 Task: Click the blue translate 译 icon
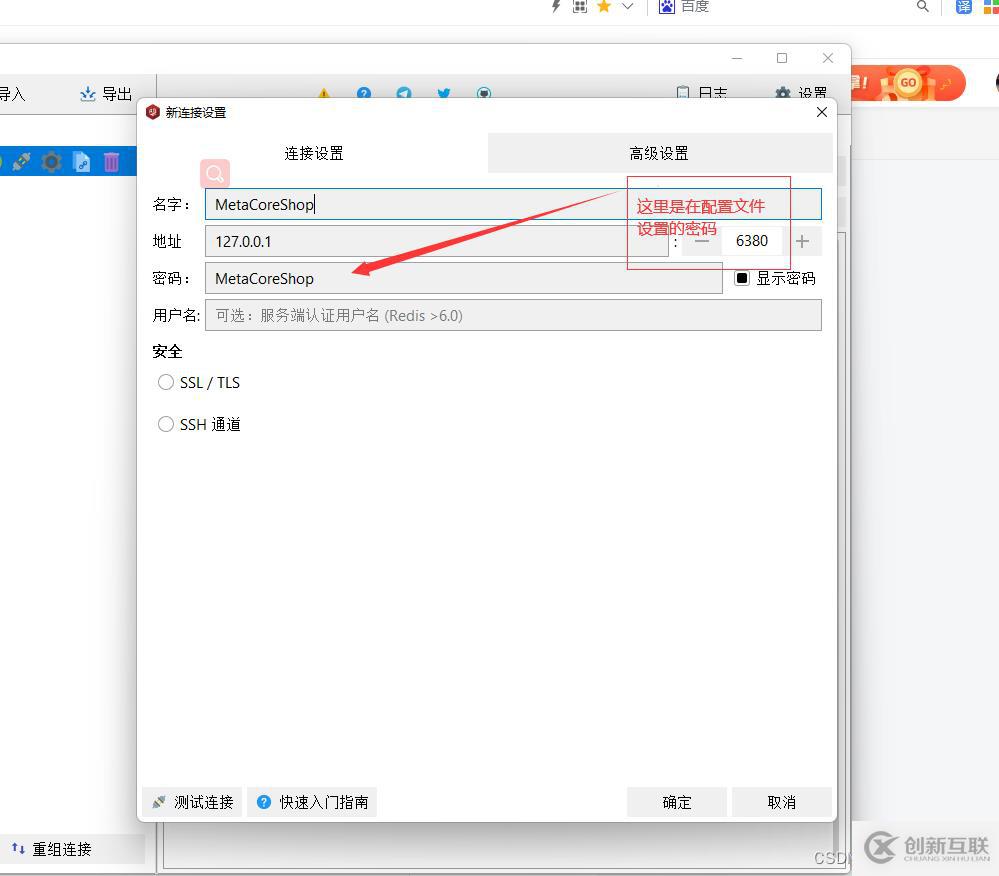[963, 6]
